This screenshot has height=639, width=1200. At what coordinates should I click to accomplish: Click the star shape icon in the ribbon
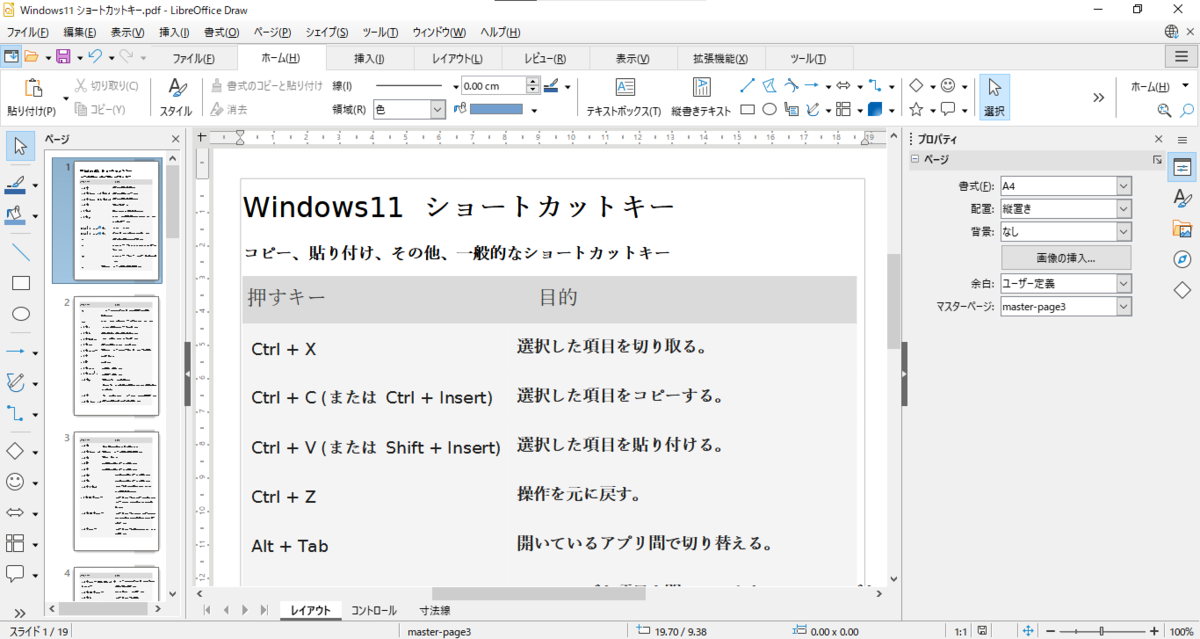pos(915,110)
